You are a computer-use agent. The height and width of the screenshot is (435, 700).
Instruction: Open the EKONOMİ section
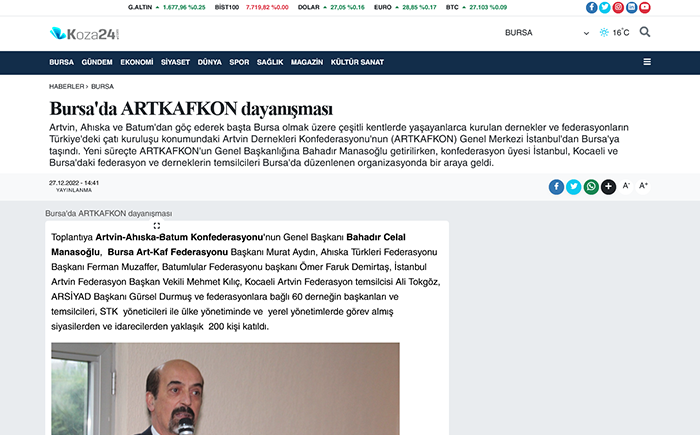pyautogui.click(x=137, y=62)
